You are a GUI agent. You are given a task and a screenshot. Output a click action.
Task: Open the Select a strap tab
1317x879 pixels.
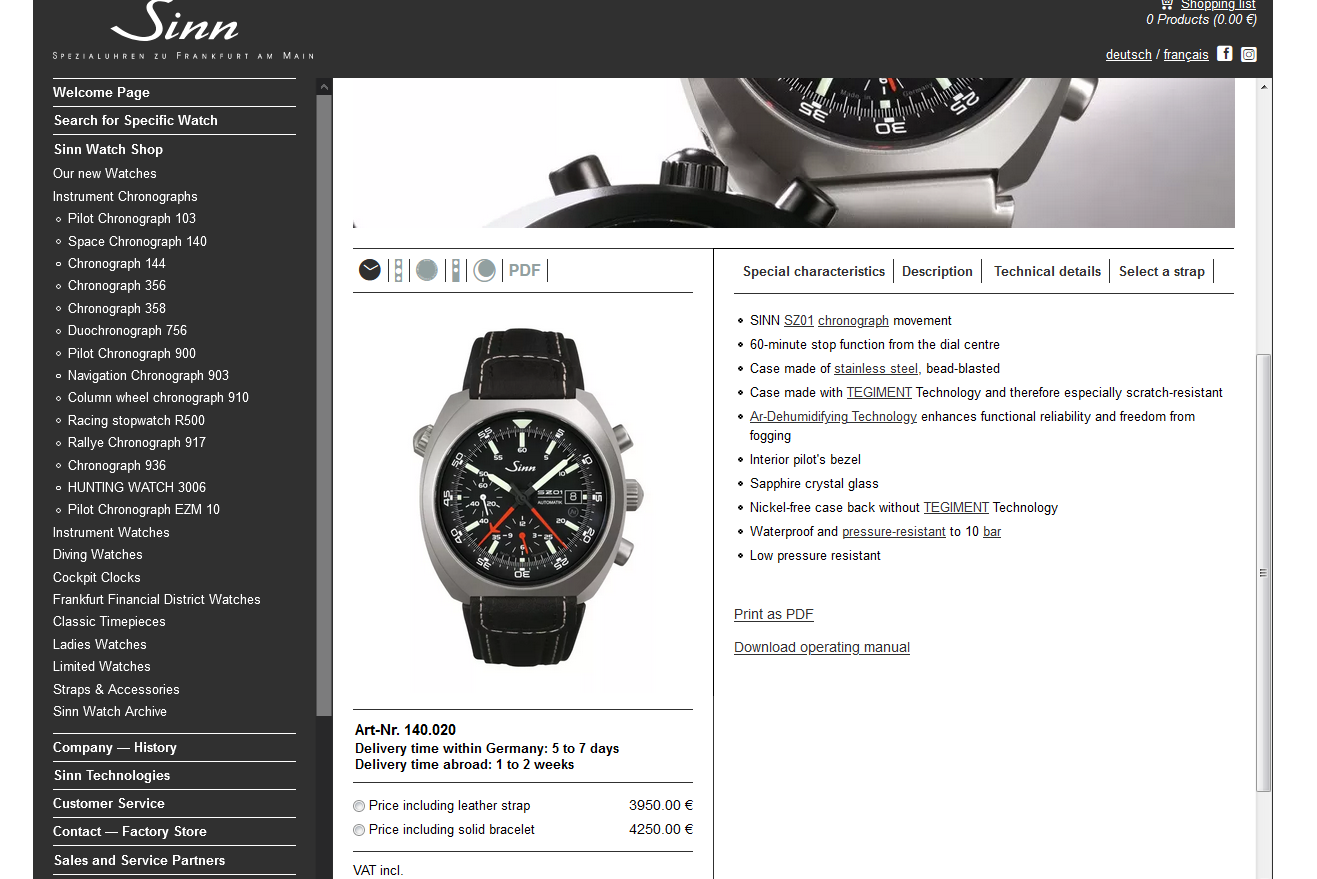[1162, 271]
